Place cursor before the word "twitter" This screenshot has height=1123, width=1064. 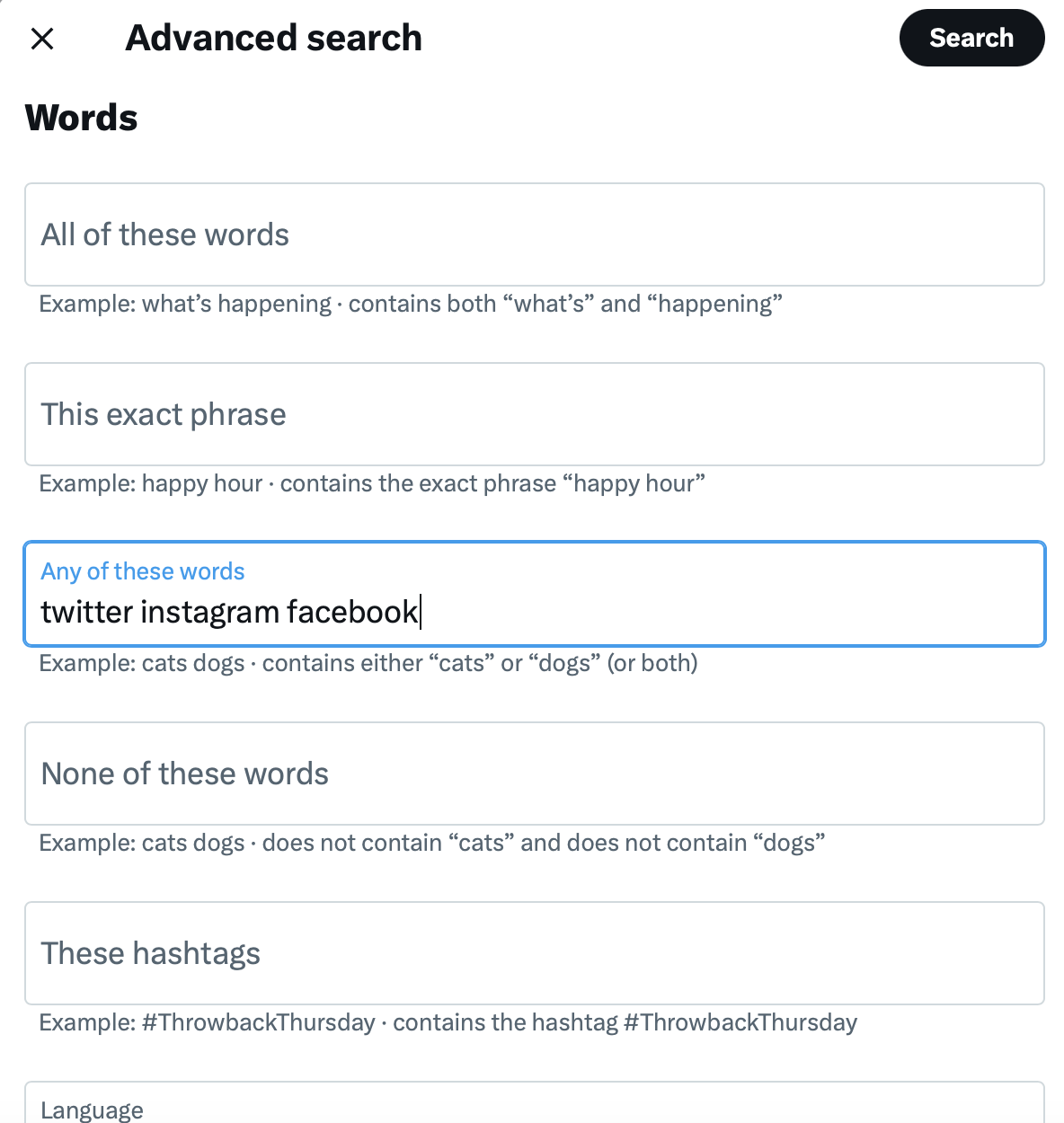41,612
